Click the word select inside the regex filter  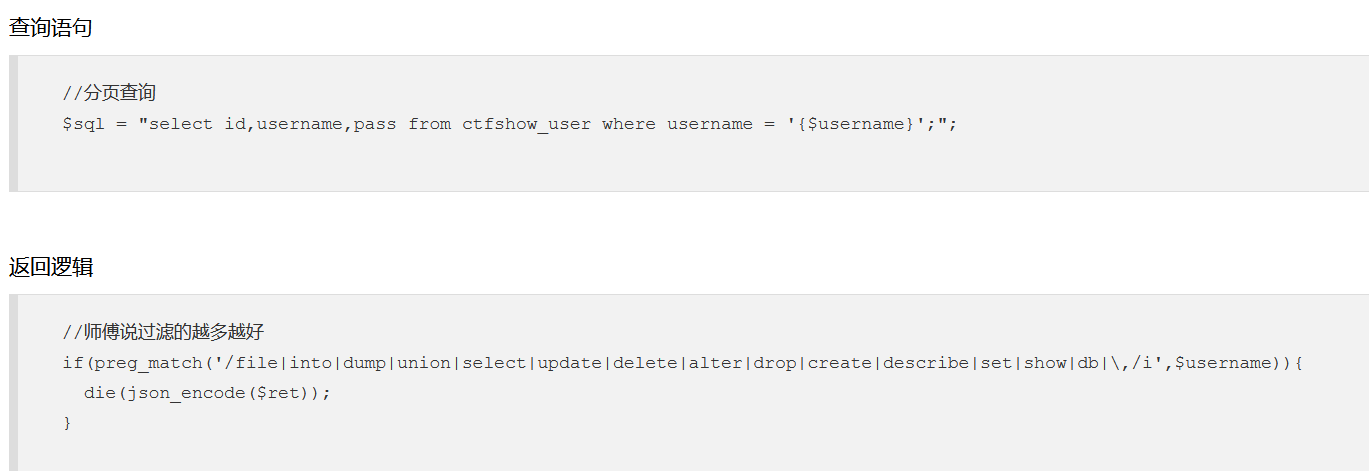pos(494,363)
